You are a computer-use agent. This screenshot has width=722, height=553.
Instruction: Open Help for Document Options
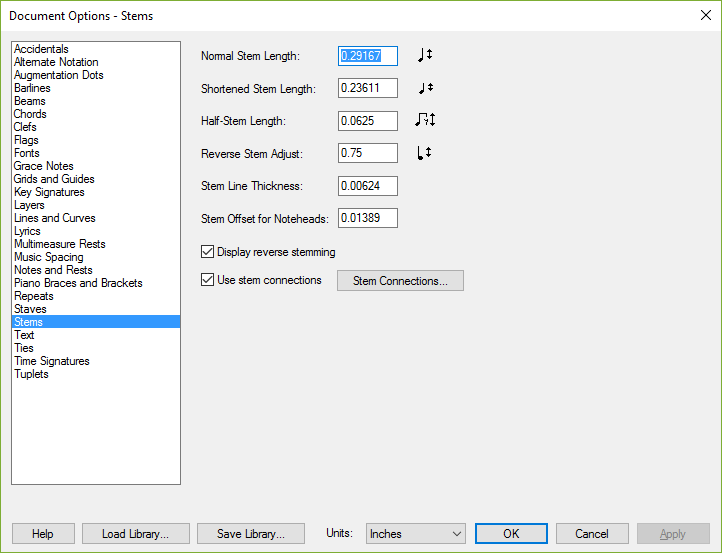click(43, 534)
